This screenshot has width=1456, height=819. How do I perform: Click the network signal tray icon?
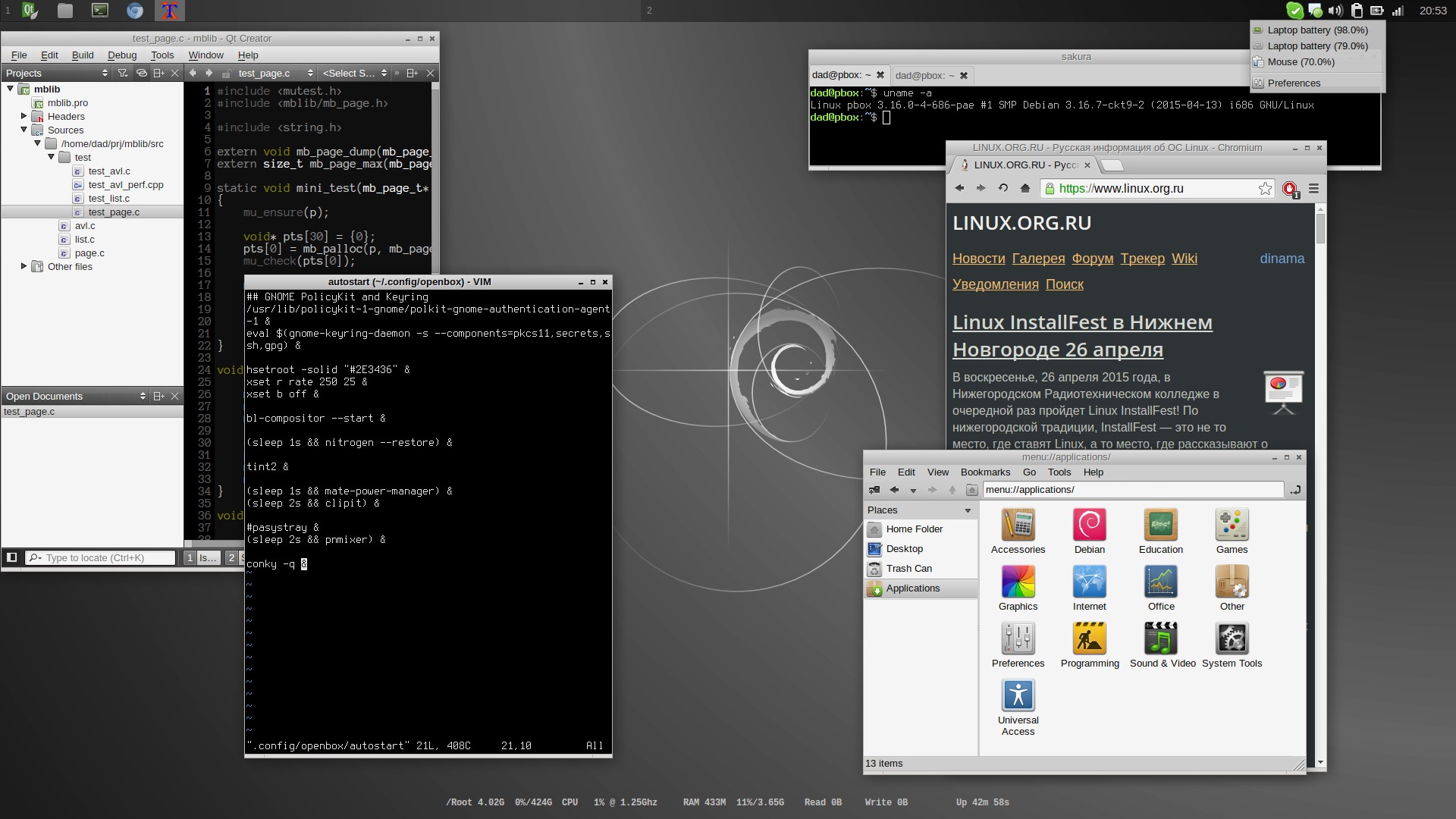1398,11
